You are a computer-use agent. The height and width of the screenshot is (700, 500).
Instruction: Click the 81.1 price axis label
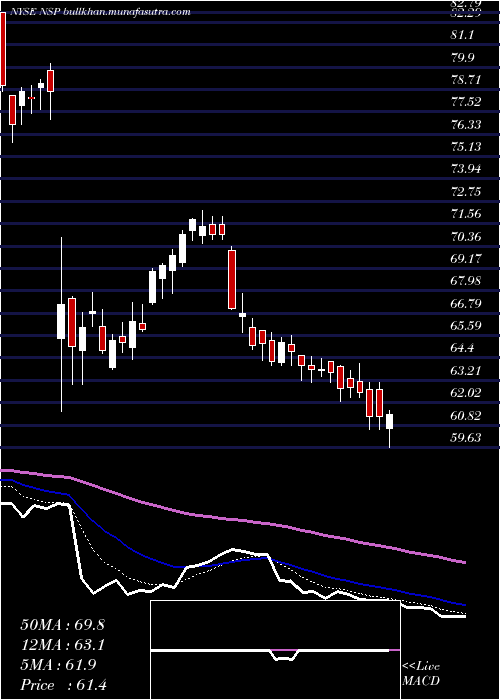(x=463, y=35)
